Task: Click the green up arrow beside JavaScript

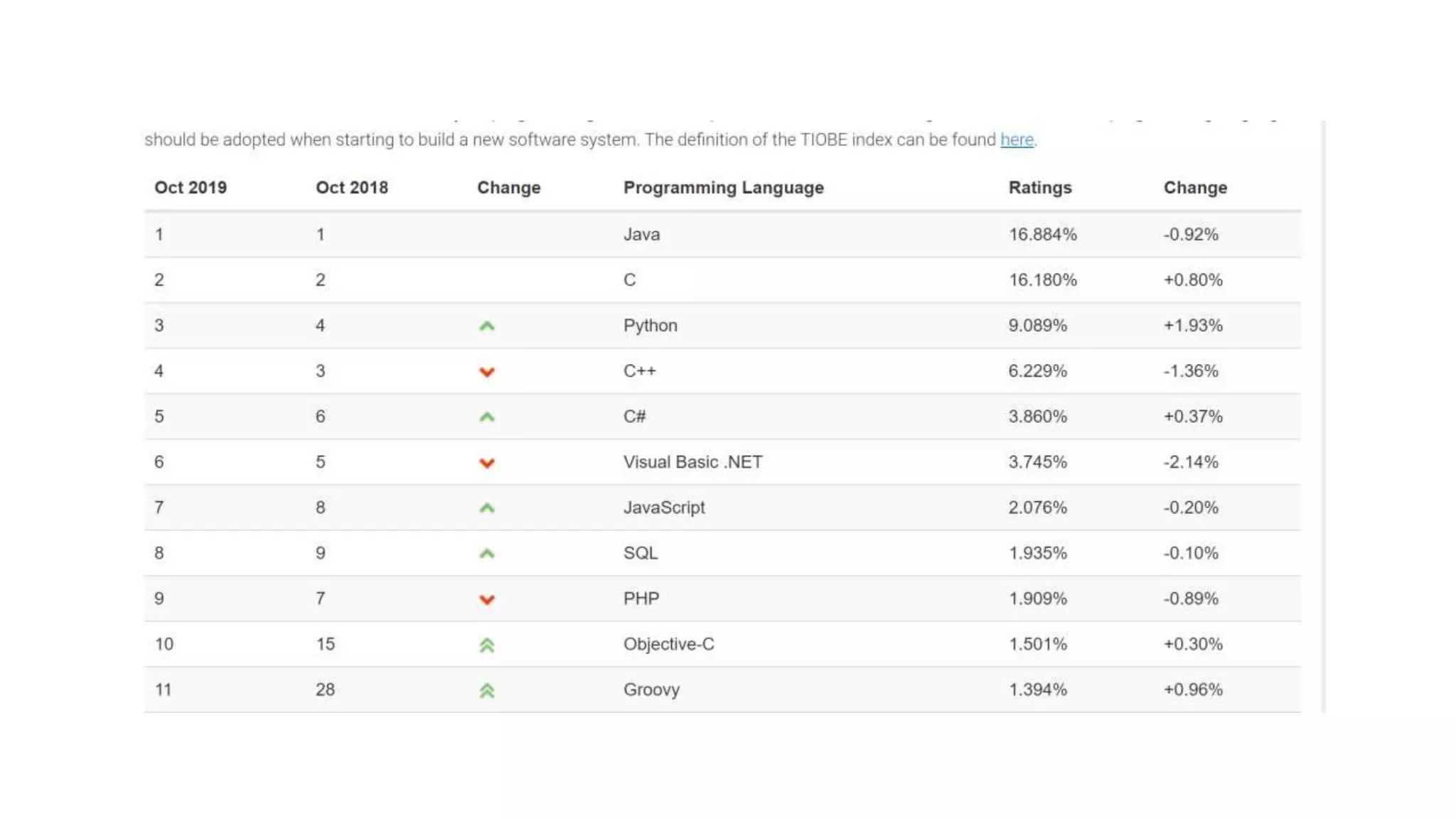Action: [x=487, y=508]
